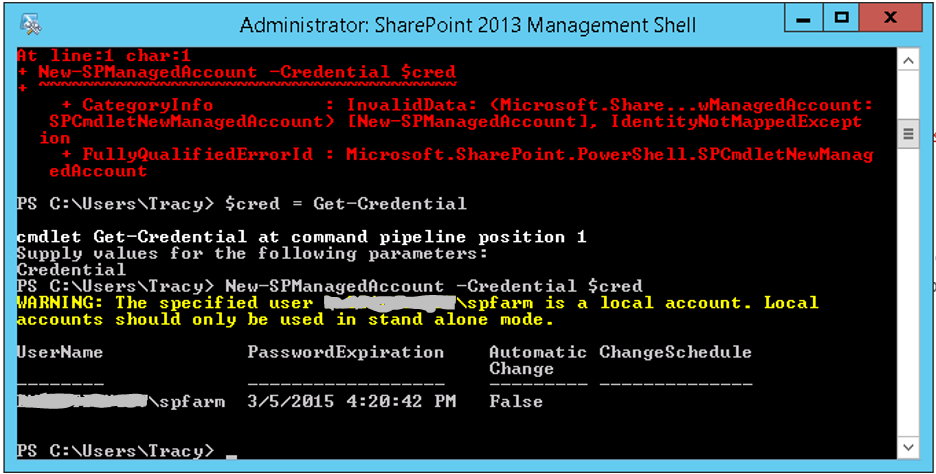Click the vertical scrollbar thumb
Viewport: 936px width, 474px height.
(908, 131)
